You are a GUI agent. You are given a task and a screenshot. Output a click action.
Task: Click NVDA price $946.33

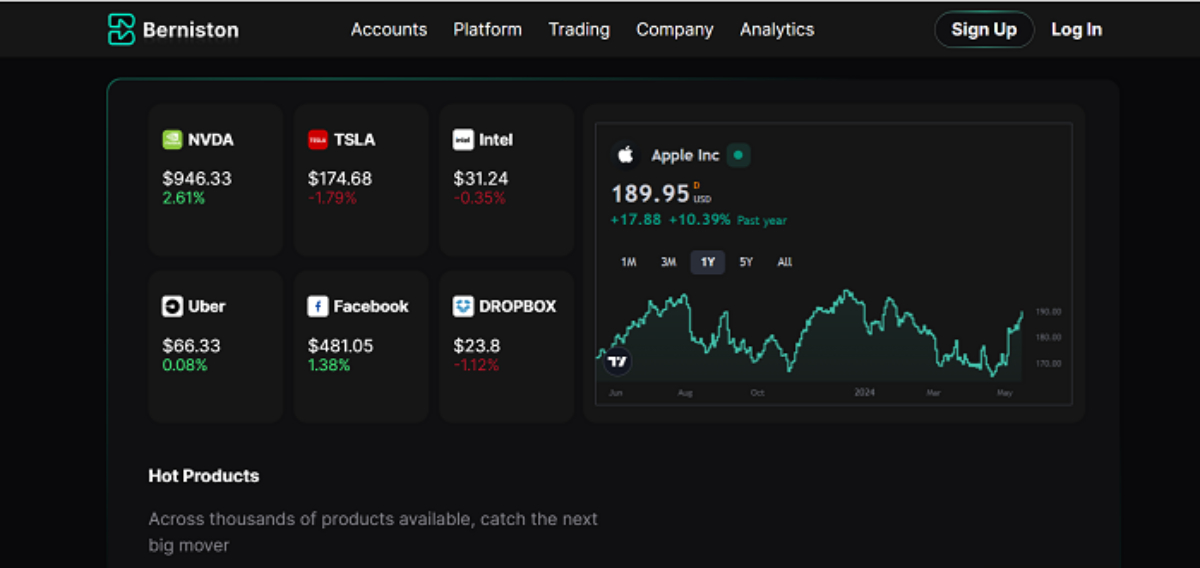pos(197,179)
